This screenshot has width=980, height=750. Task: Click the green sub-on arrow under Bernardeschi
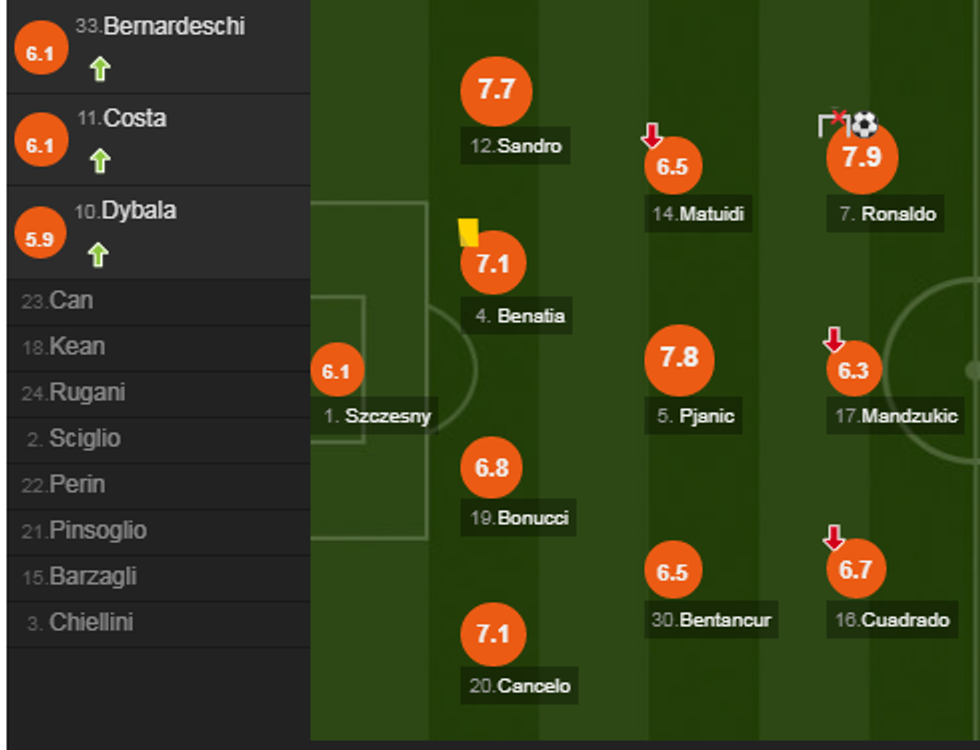tap(99, 69)
